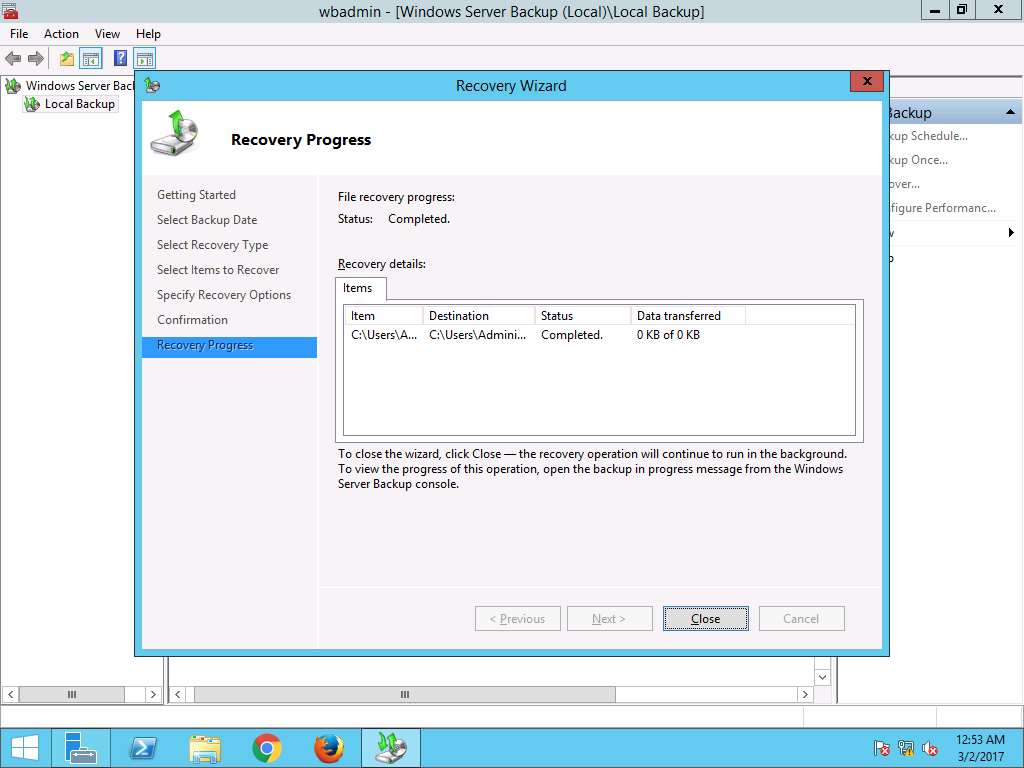The height and width of the screenshot is (768, 1024).
Task: Click center pane horizontal scrollbar thumb
Action: coord(405,694)
